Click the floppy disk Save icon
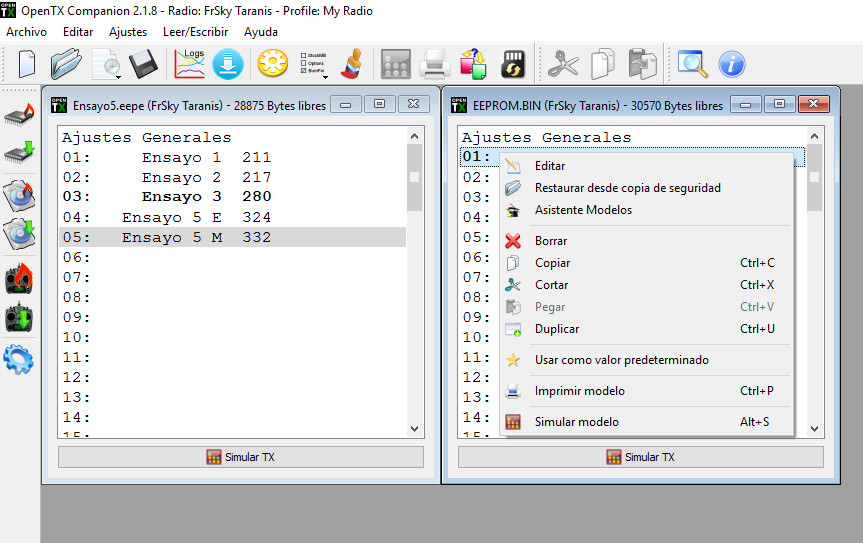Screen dimensions: 863x543 144,64
